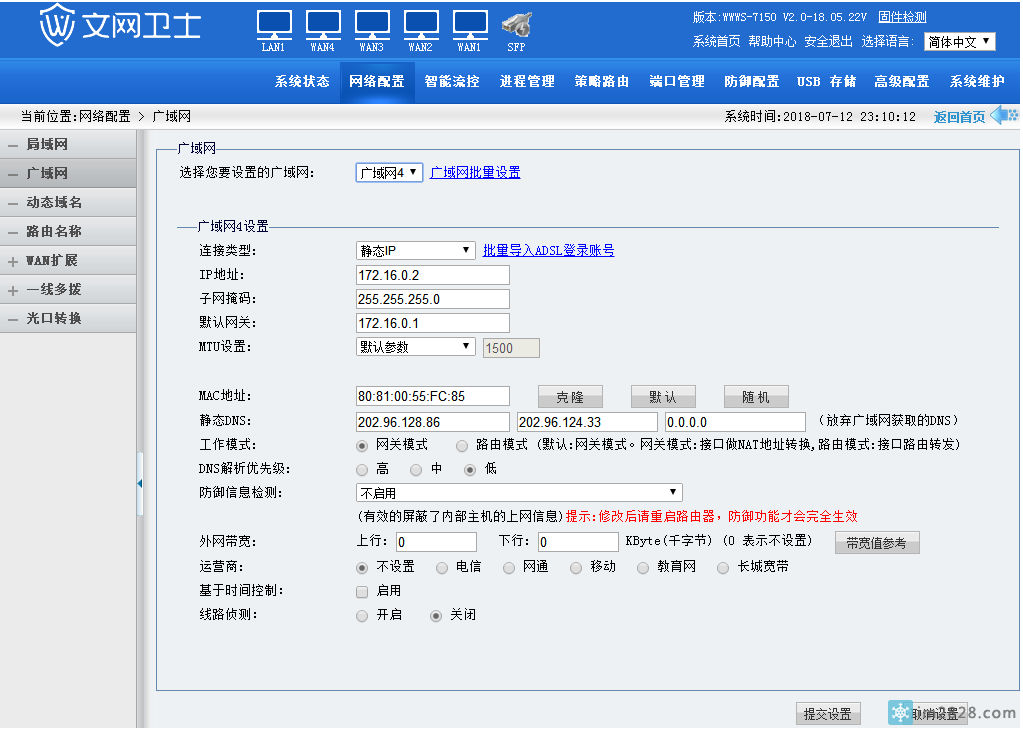This screenshot has height=730, width=1023.
Task: Click the WAN3 port icon
Action: click(x=372, y=24)
